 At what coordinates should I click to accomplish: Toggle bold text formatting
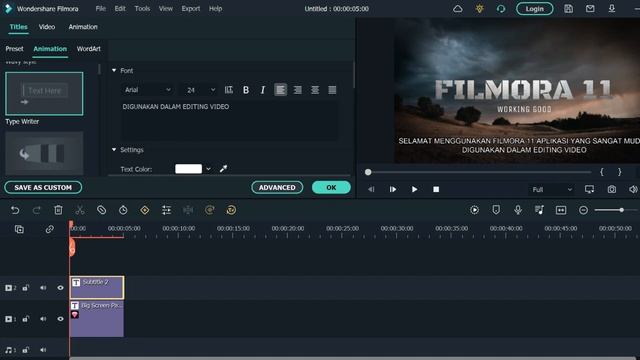pyautogui.click(x=246, y=90)
